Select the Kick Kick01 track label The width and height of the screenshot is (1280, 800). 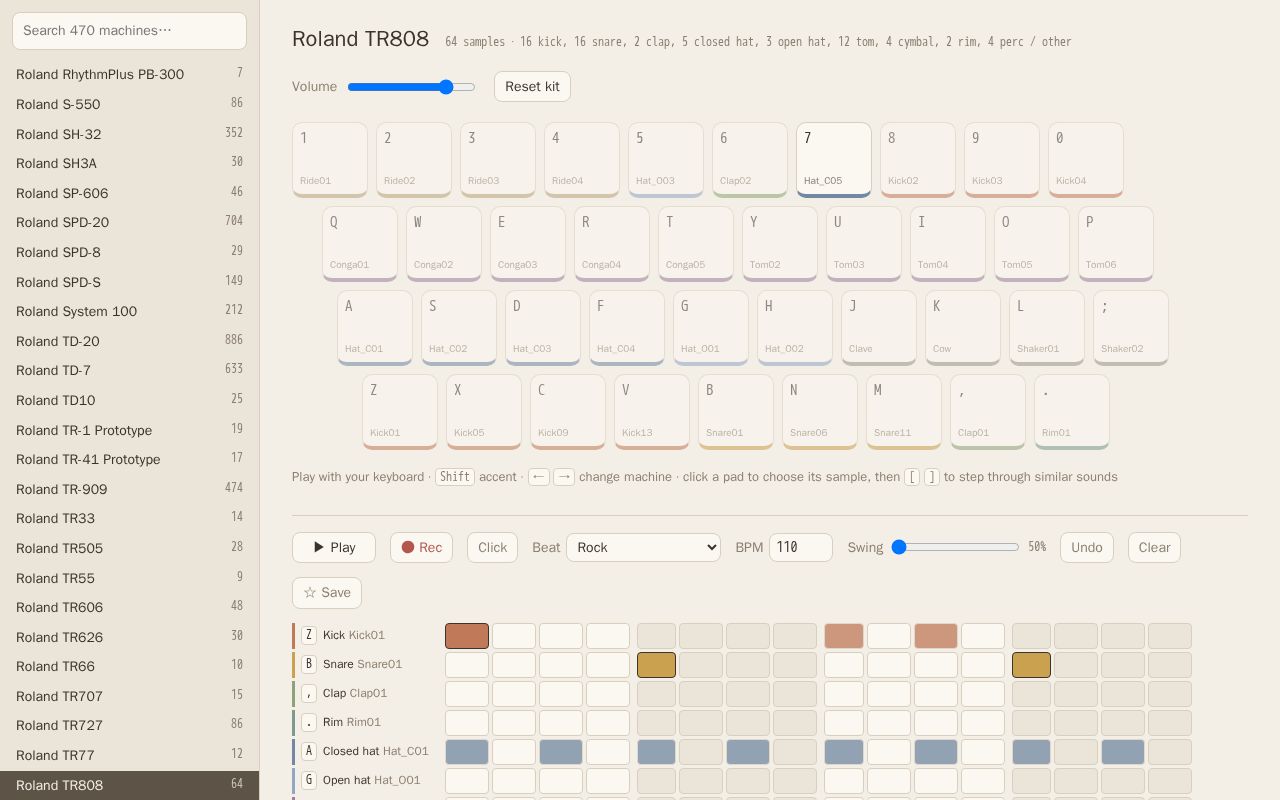click(x=354, y=635)
